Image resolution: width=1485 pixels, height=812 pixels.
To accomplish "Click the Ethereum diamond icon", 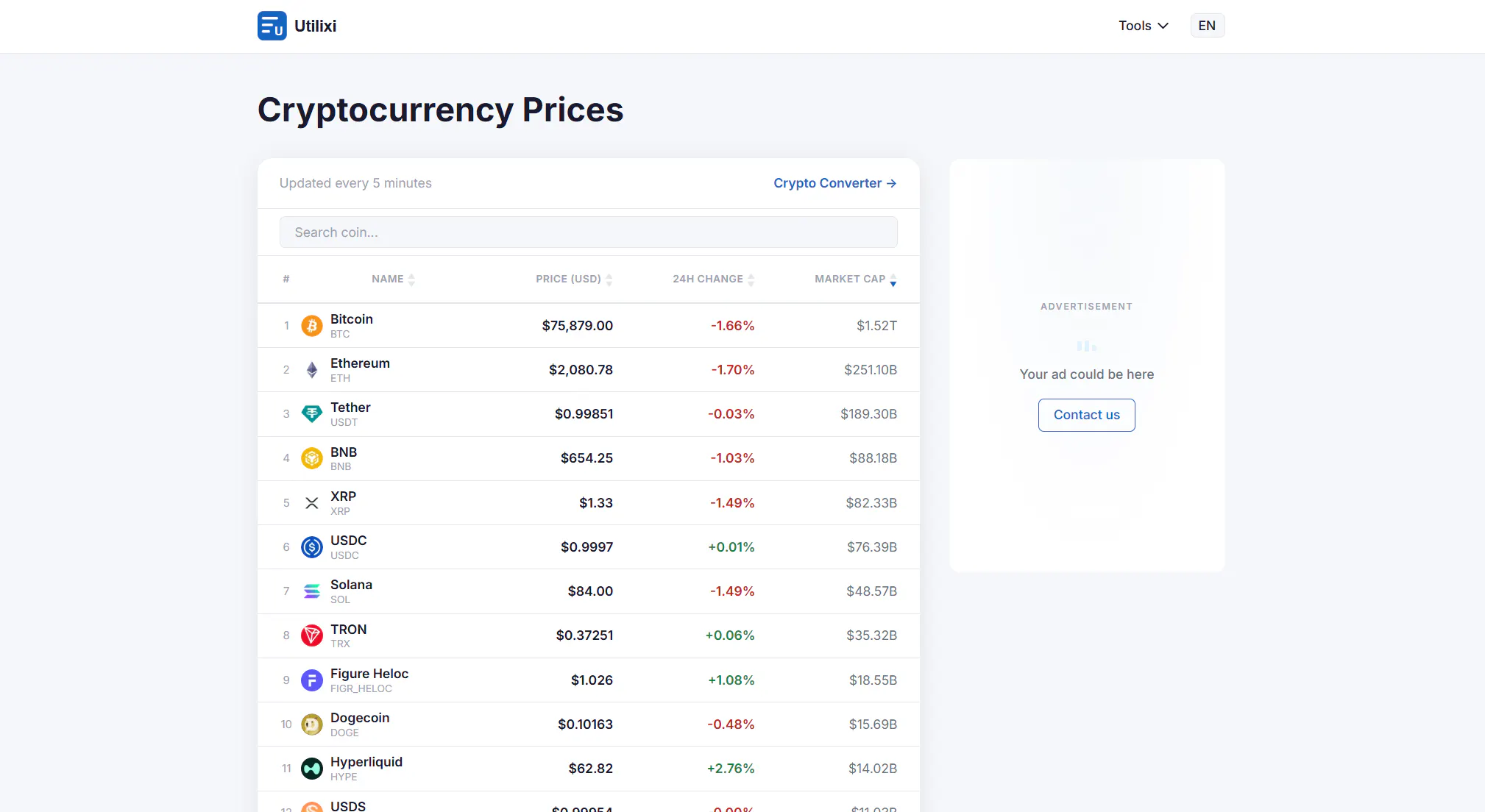I will pos(312,370).
